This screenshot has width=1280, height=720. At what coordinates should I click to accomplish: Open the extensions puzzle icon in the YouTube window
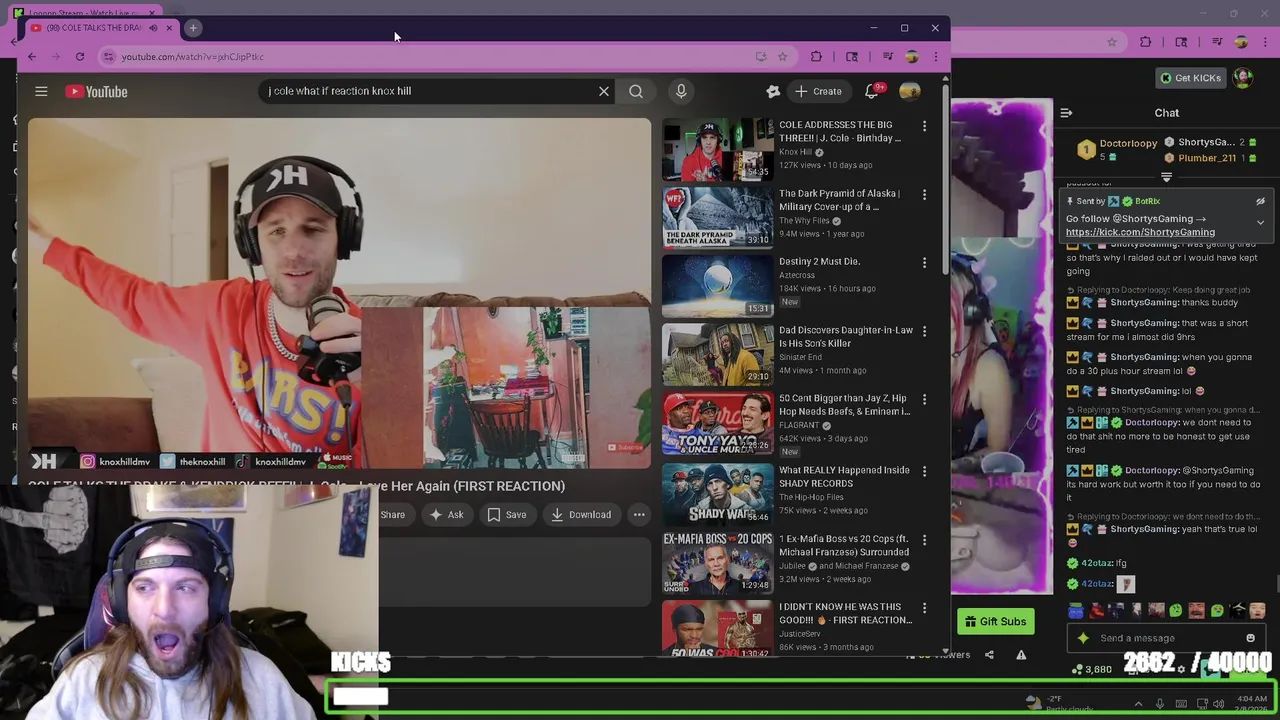(816, 56)
